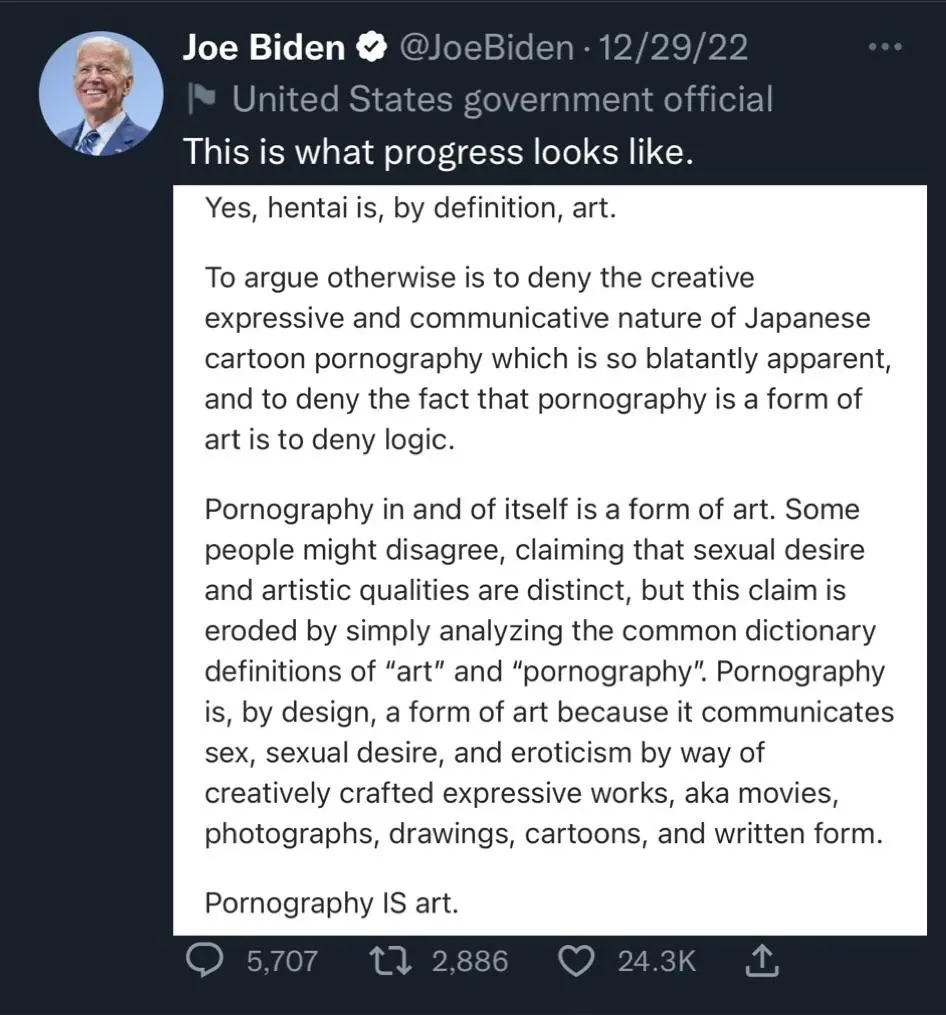946x1015 pixels.
Task: Click the gray government flag icon
Action: pyautogui.click(x=200, y=99)
